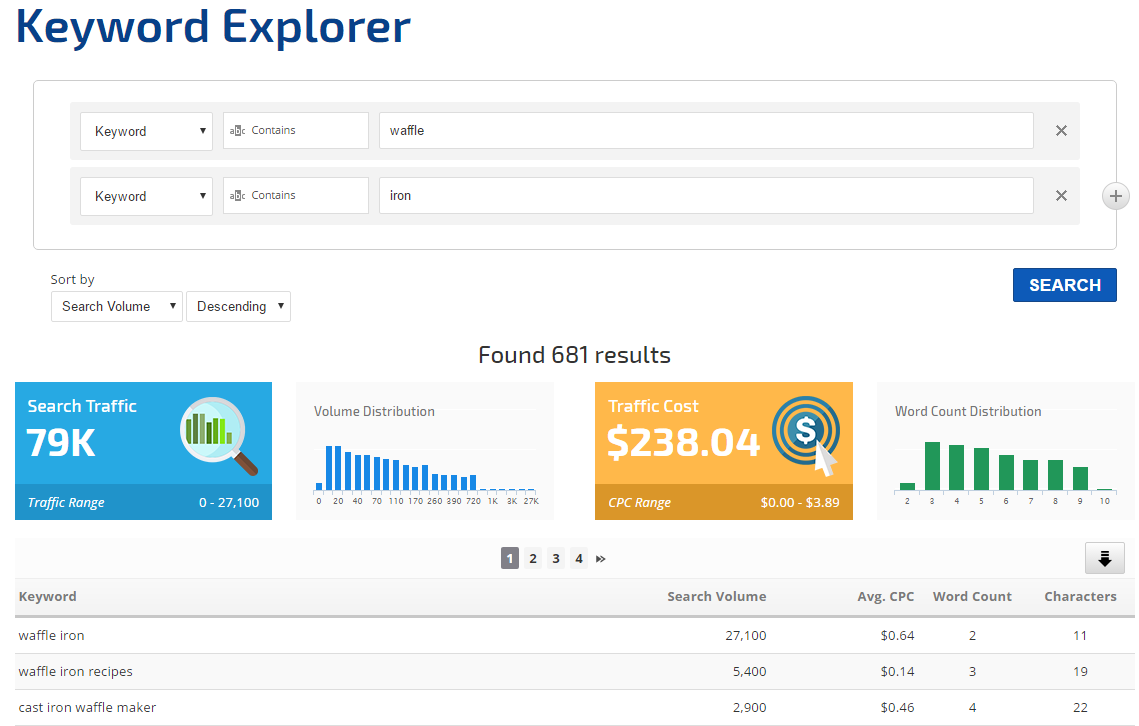The width and height of the screenshot is (1139, 726).
Task: Click the download export arrow icon
Action: point(1104,558)
